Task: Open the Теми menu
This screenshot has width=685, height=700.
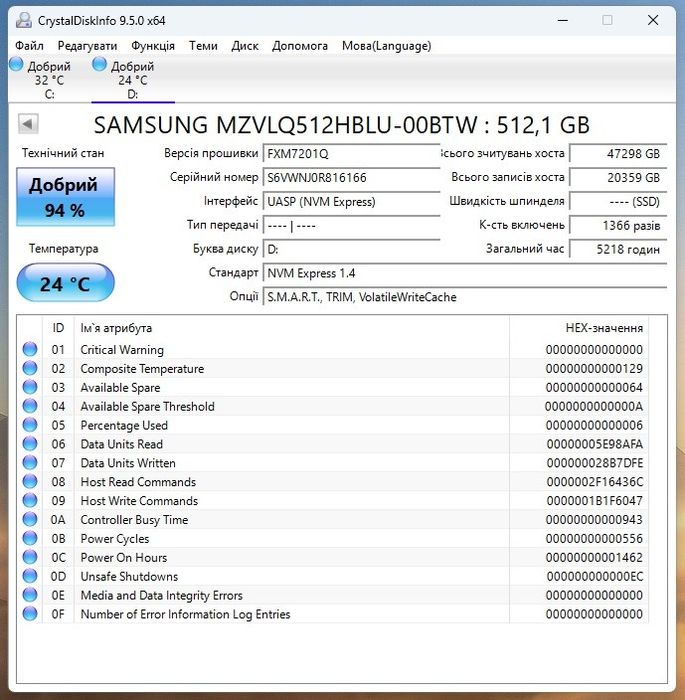Action: (x=203, y=46)
